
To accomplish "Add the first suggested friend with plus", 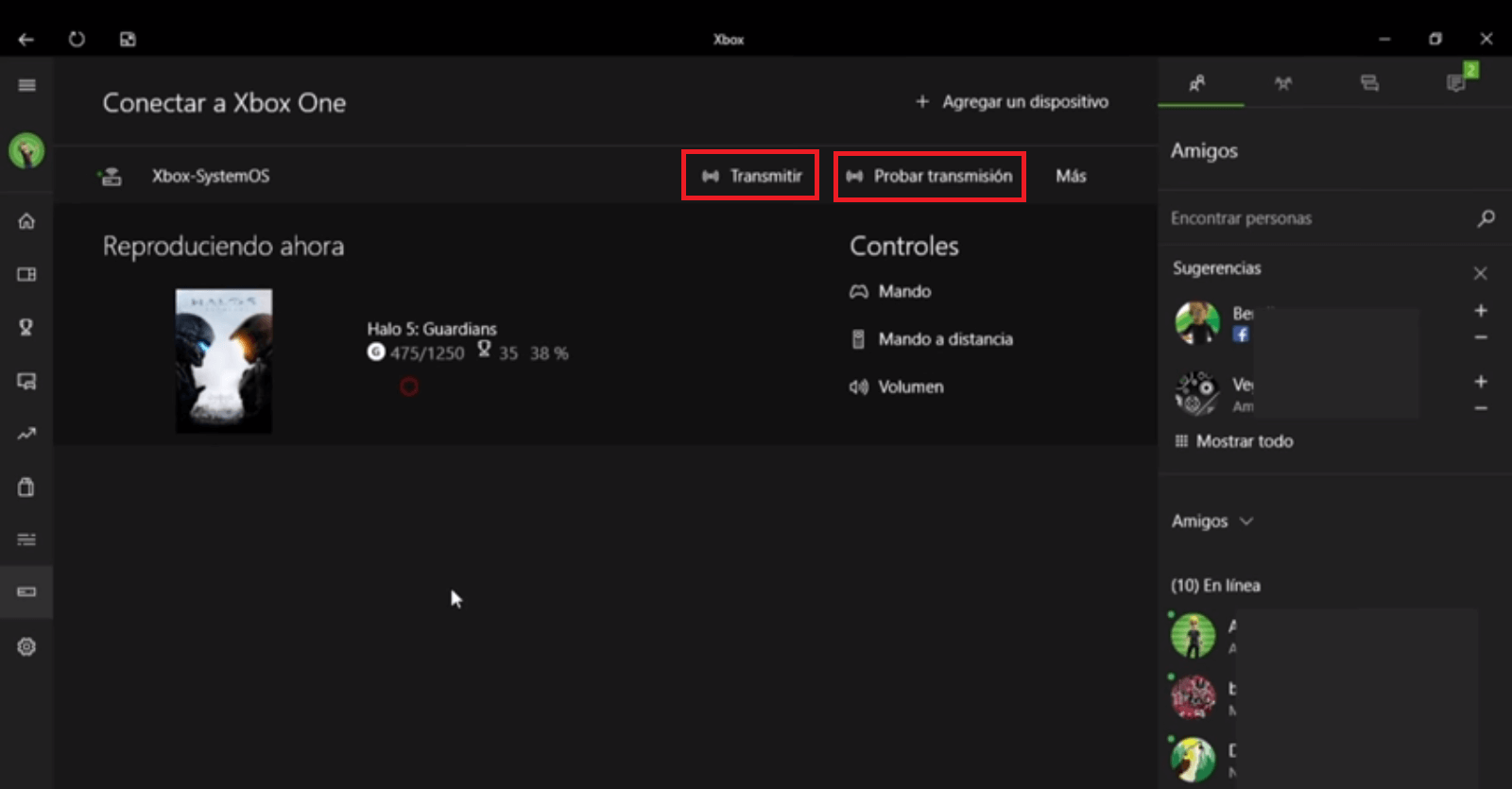I will point(1481,310).
